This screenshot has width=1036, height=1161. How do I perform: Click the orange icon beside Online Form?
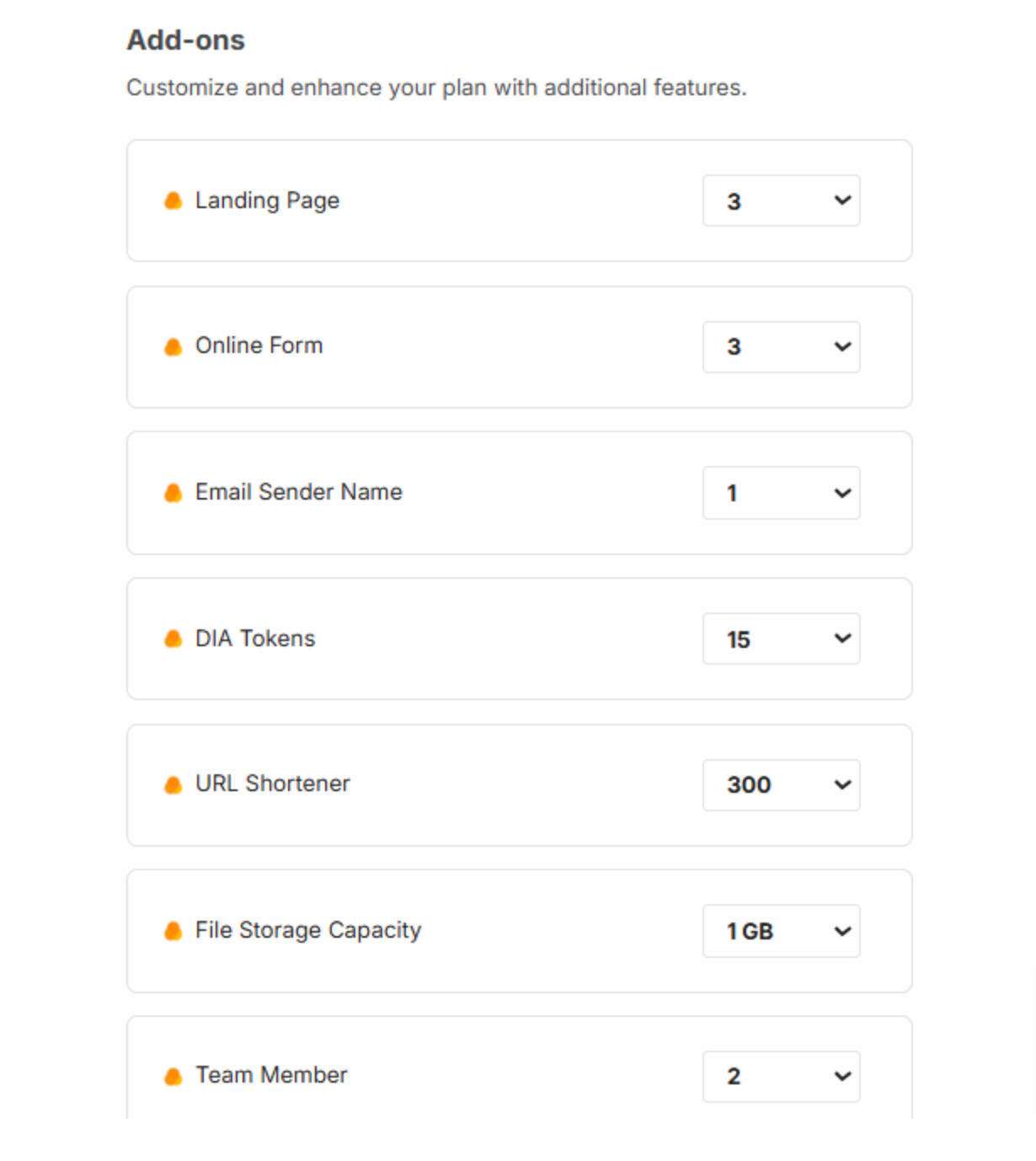[174, 347]
